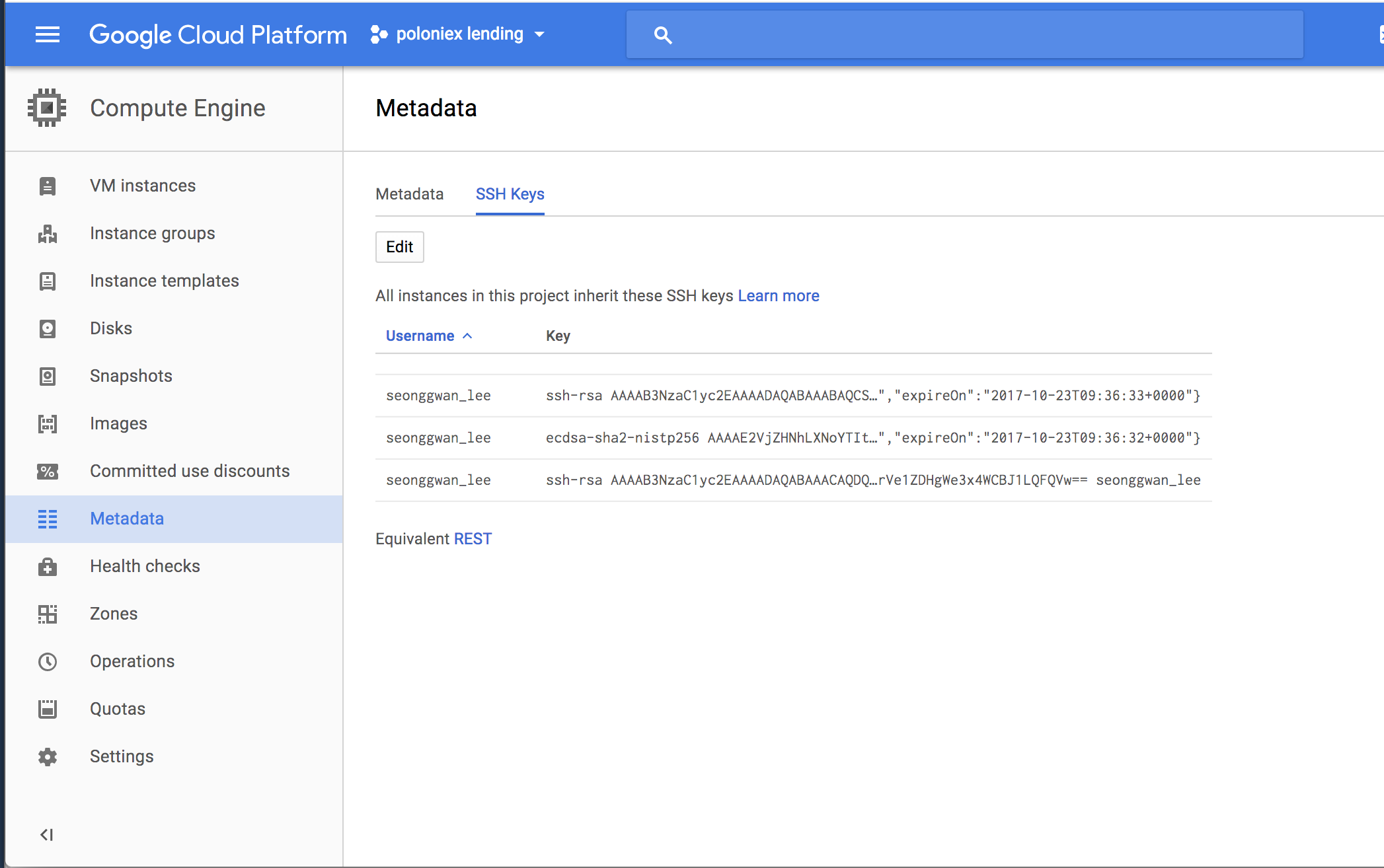Click the Images sidebar icon

[48, 423]
